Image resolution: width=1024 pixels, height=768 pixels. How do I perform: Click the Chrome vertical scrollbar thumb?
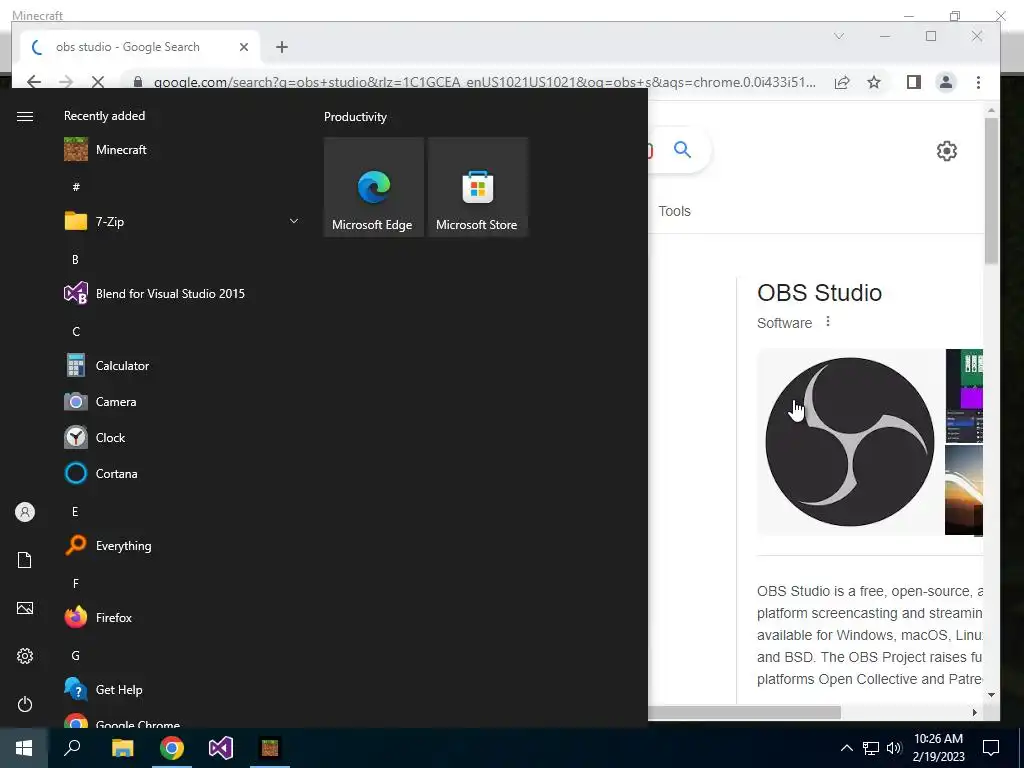click(991, 191)
